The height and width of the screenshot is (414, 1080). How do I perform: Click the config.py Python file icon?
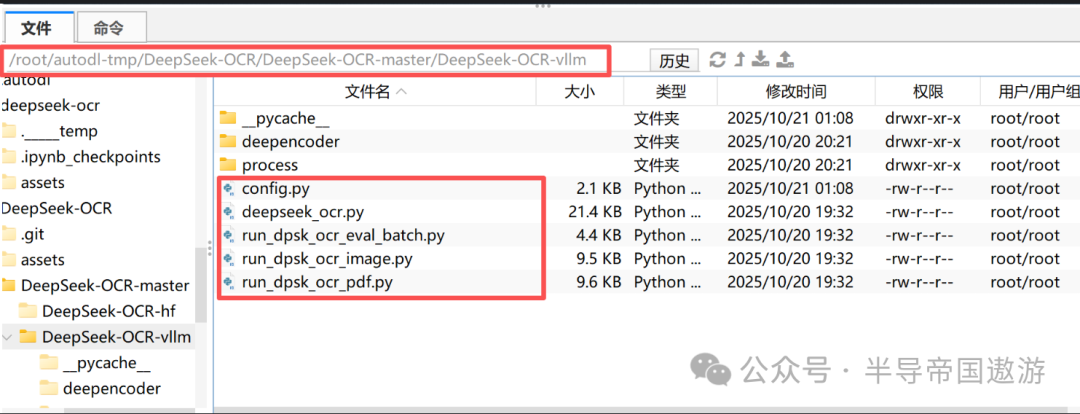229,188
